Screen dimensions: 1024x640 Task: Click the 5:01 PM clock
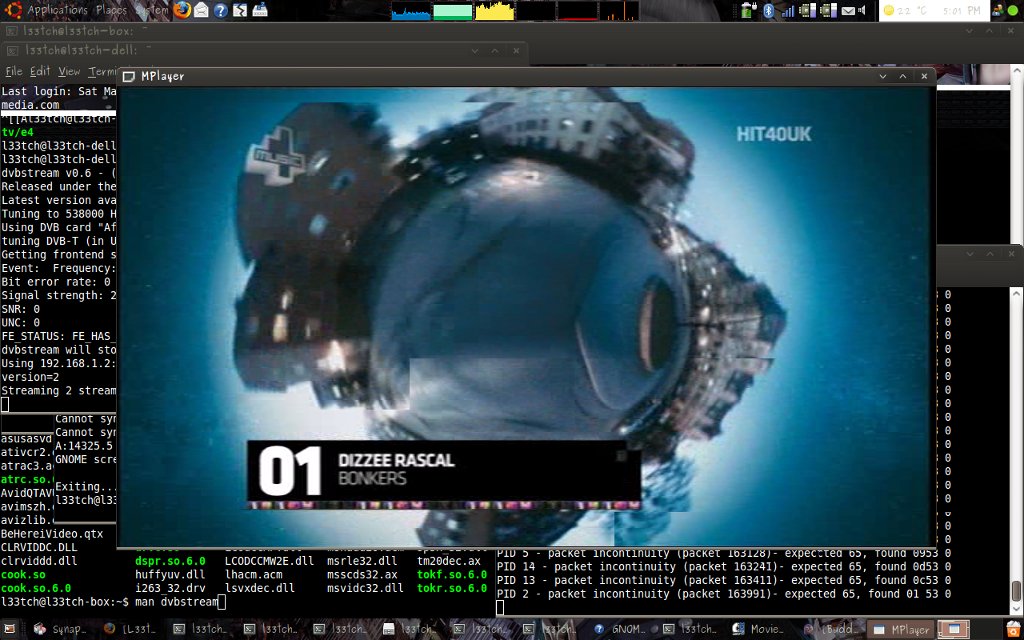tap(961, 10)
